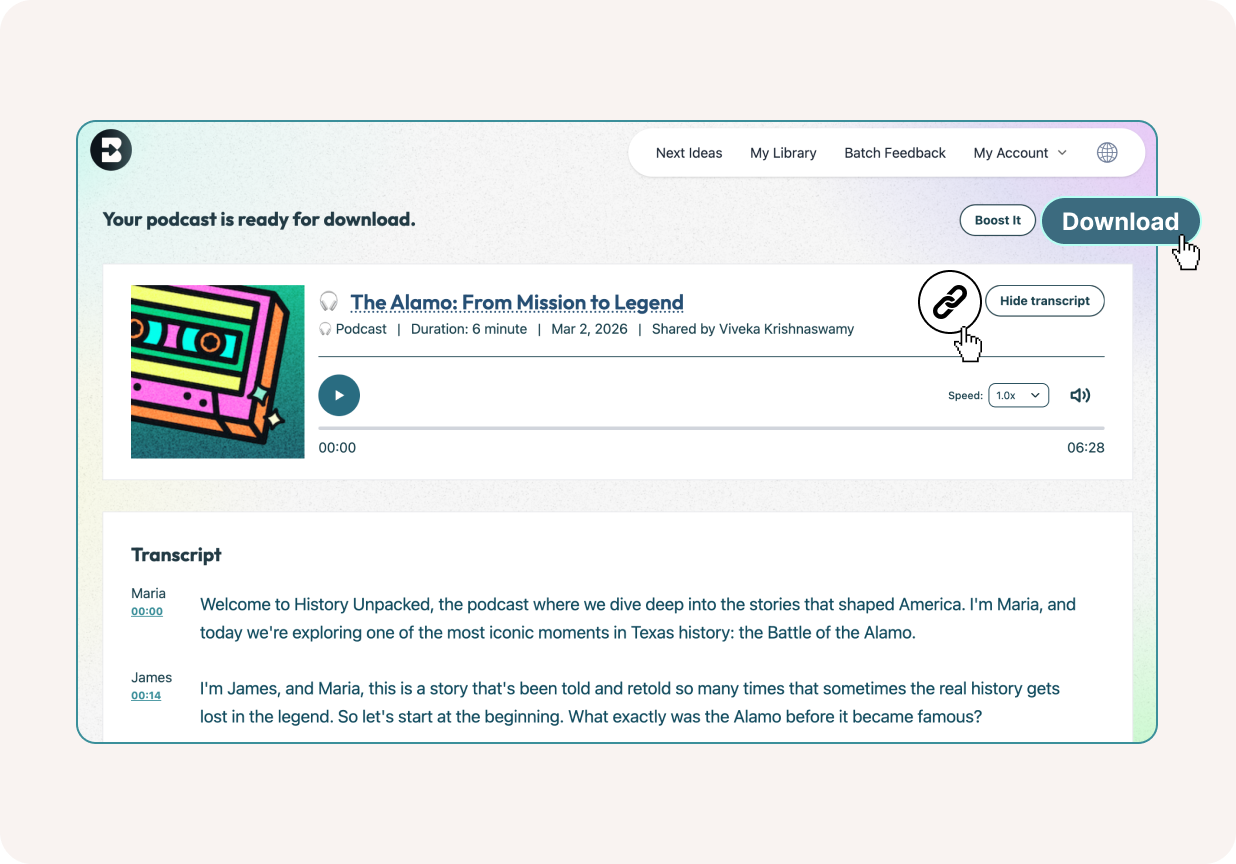The image size is (1236, 864).
Task: Expand the My Account menu
Action: [1020, 153]
